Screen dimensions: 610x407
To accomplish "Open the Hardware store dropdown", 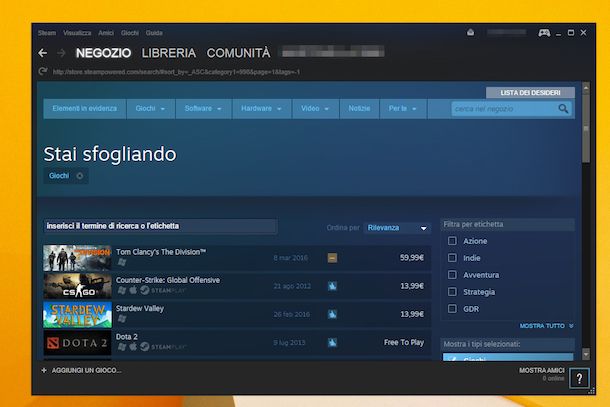I will (261, 109).
